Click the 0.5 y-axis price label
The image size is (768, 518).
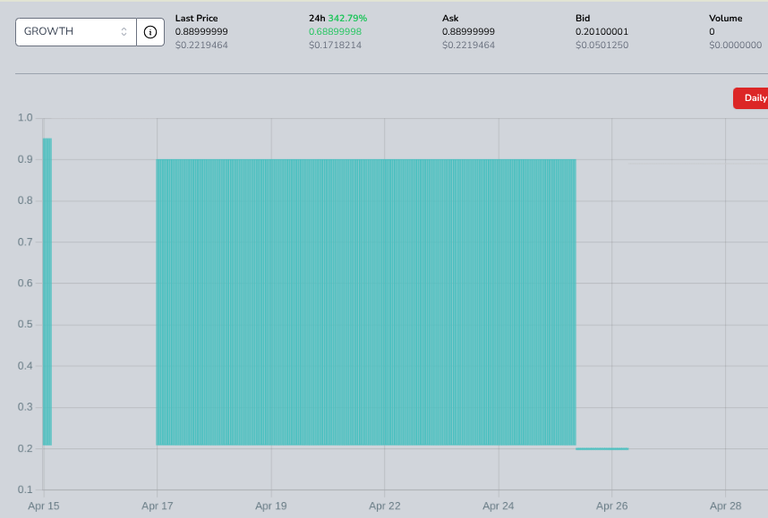pos(25,325)
